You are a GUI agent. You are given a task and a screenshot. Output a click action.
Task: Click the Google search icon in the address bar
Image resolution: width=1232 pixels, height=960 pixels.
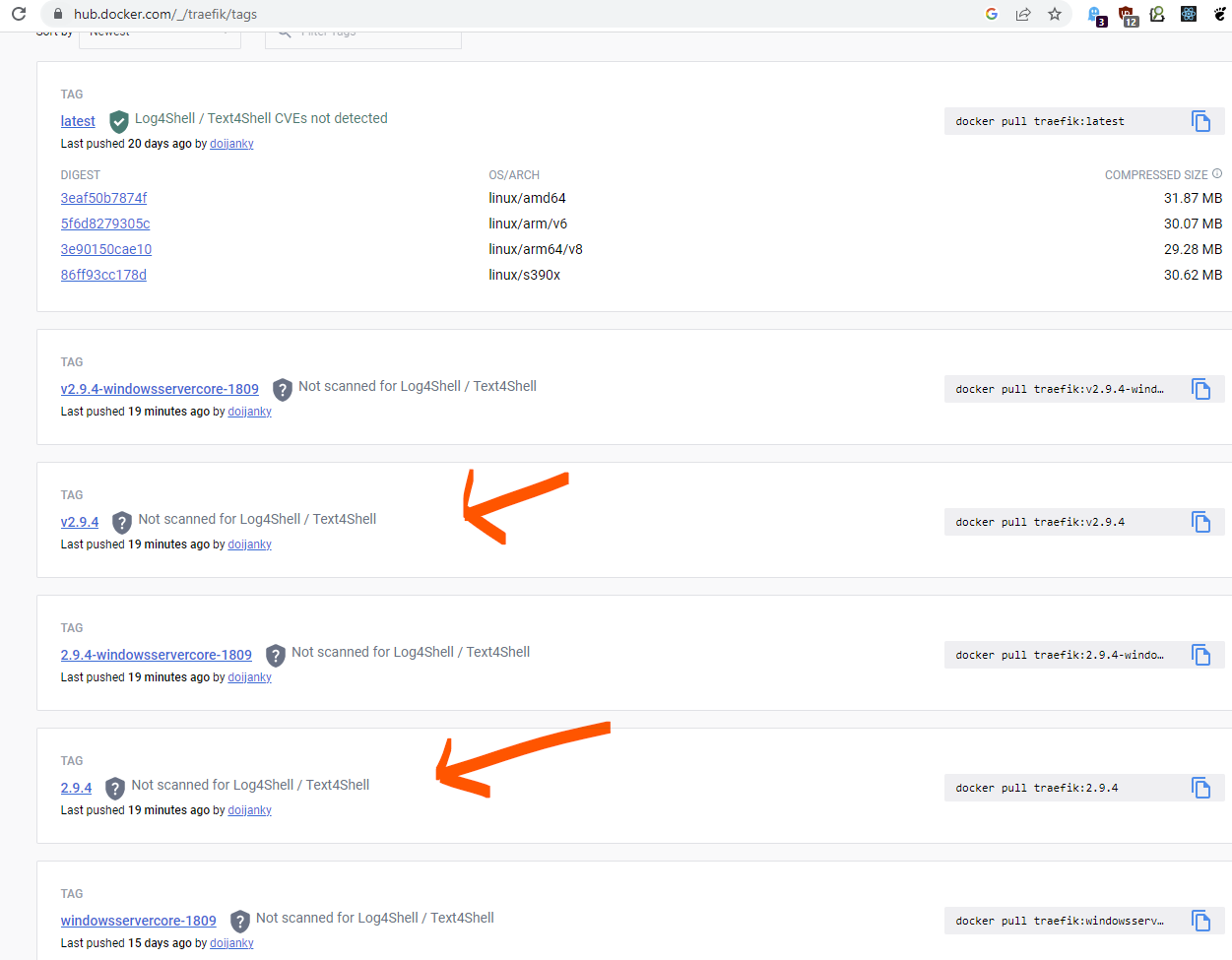coord(991,15)
